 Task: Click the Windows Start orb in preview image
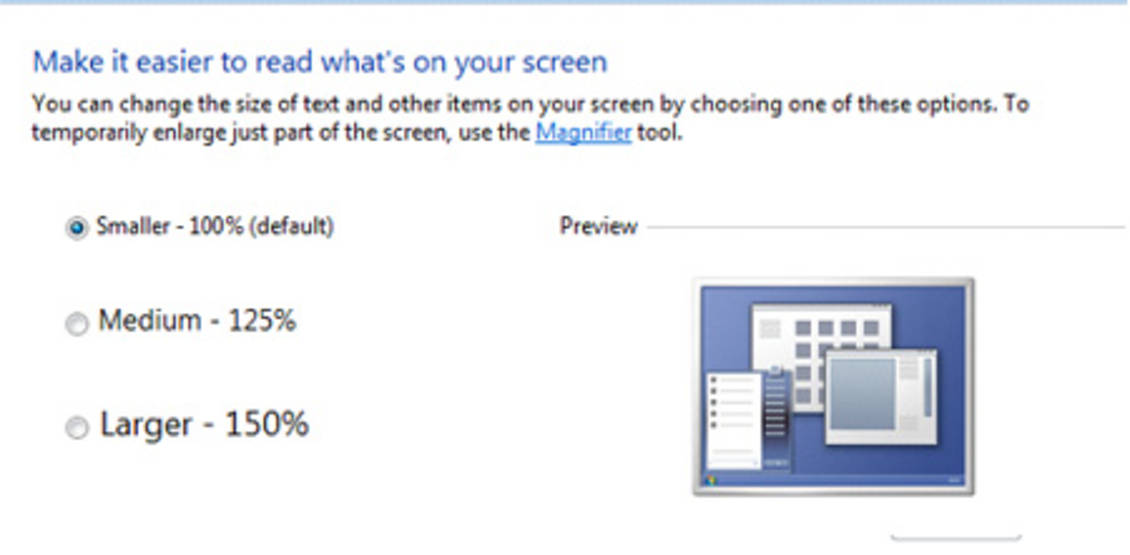[712, 479]
